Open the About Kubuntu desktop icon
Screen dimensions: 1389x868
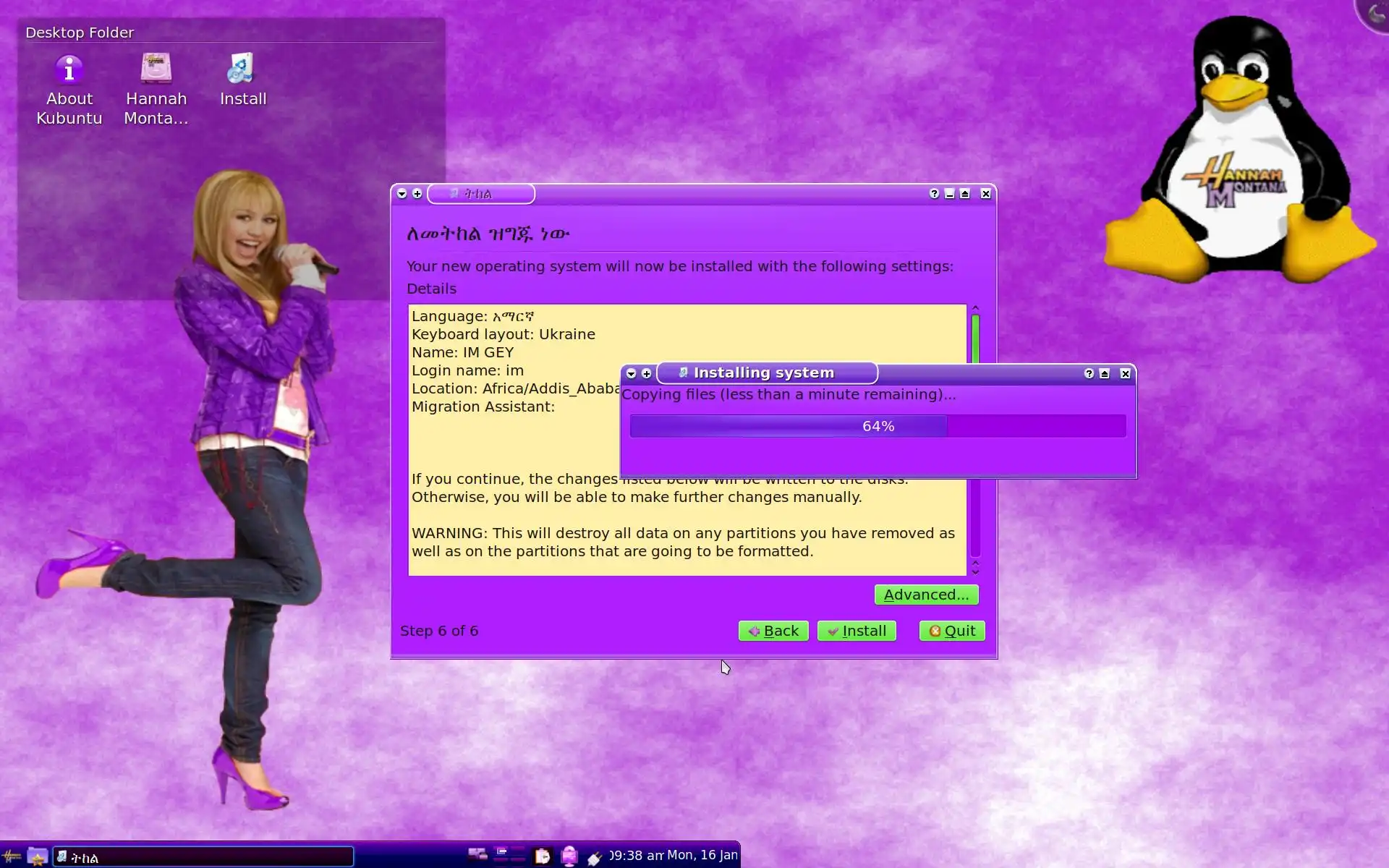69,70
